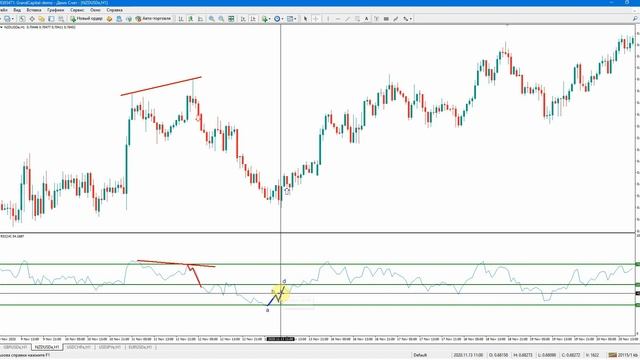This screenshot has width=640, height=360.
Task: Expand the Profiles dropdown arrow
Action: click(x=13, y=19)
